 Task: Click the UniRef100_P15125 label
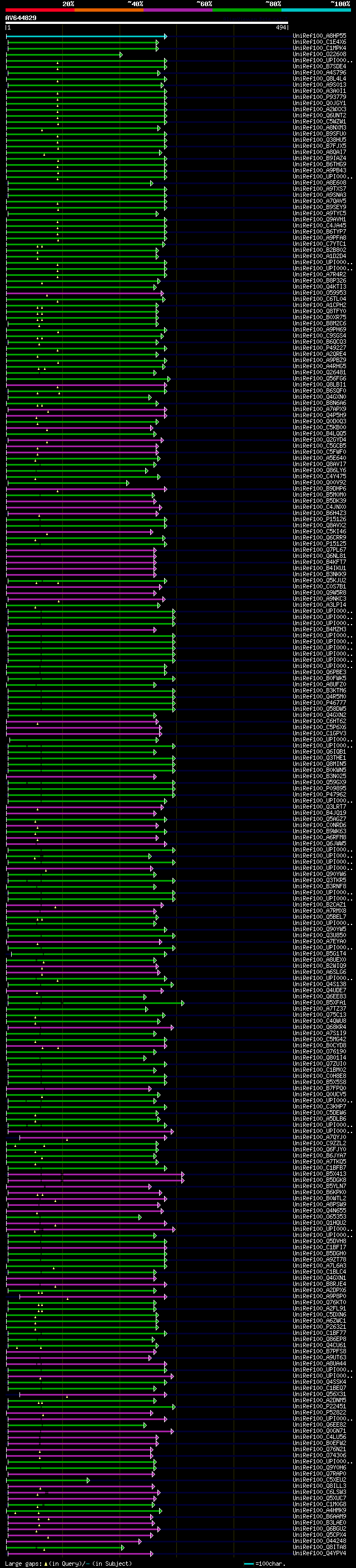(319, 543)
